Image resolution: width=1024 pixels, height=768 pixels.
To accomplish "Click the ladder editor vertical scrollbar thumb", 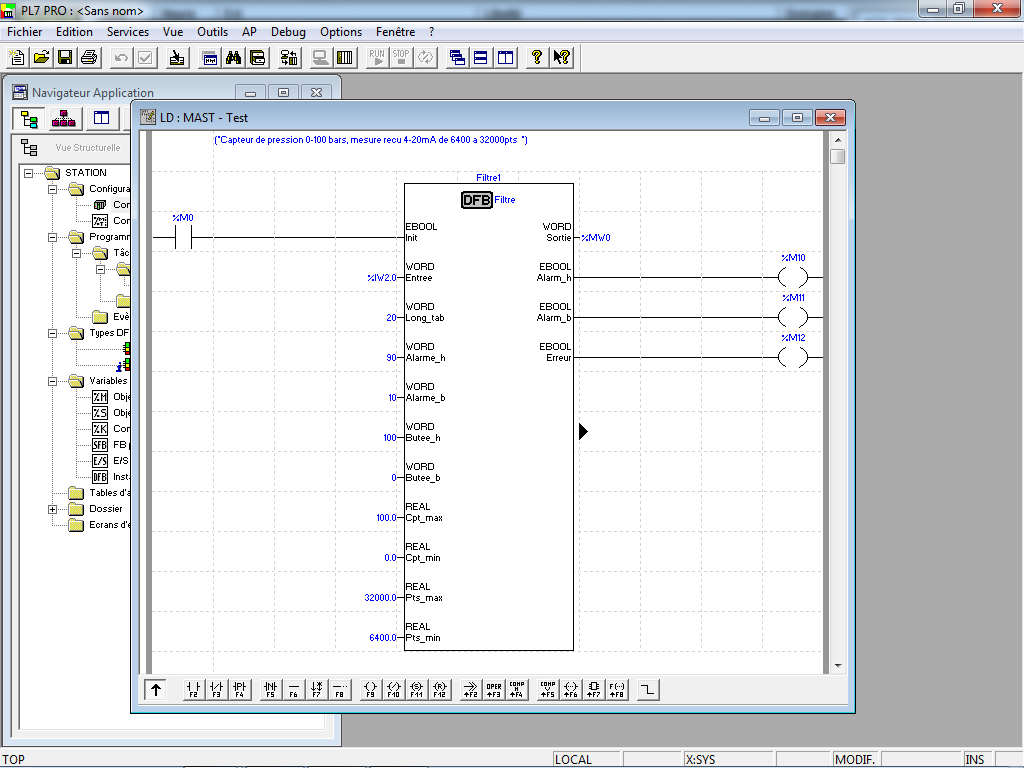I will (x=837, y=157).
